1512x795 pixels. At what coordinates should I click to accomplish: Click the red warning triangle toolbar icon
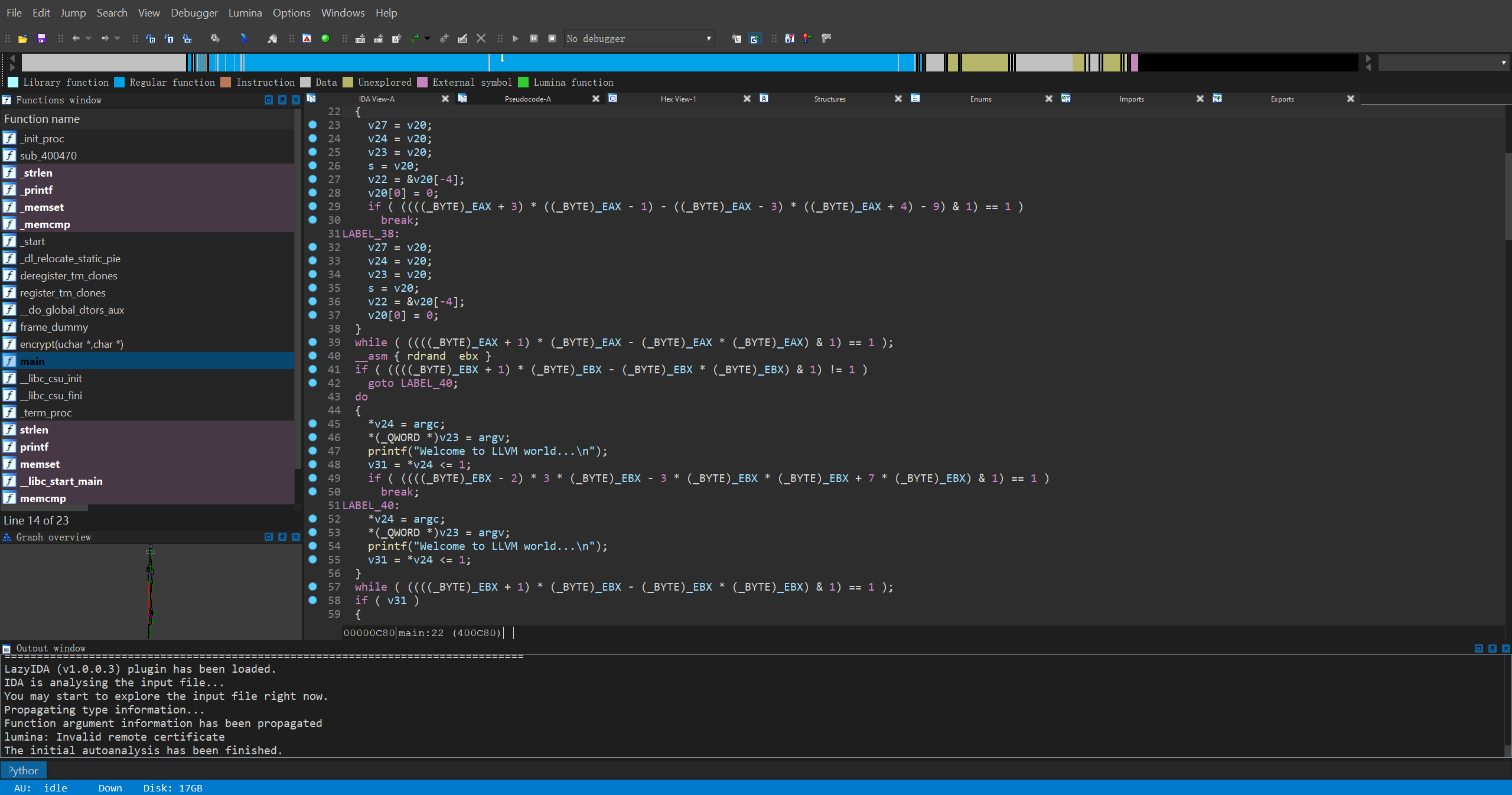(x=307, y=38)
